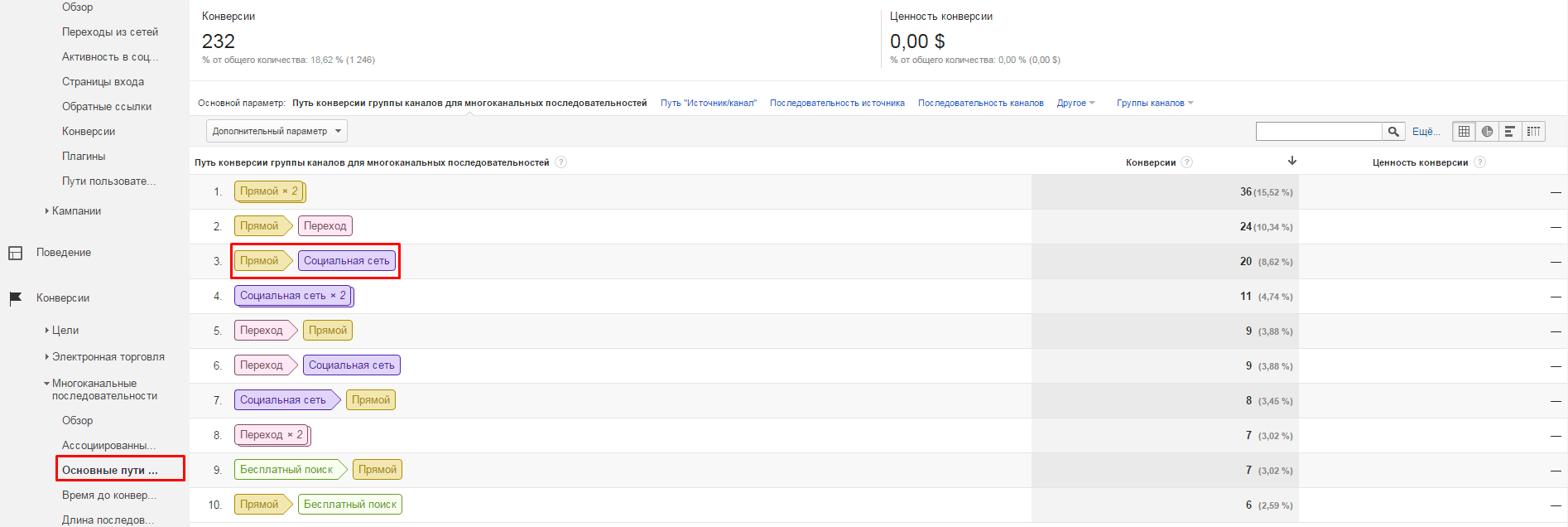Click the Переход × 2 tag
Screen dimensions: 1568x527
click(272, 435)
